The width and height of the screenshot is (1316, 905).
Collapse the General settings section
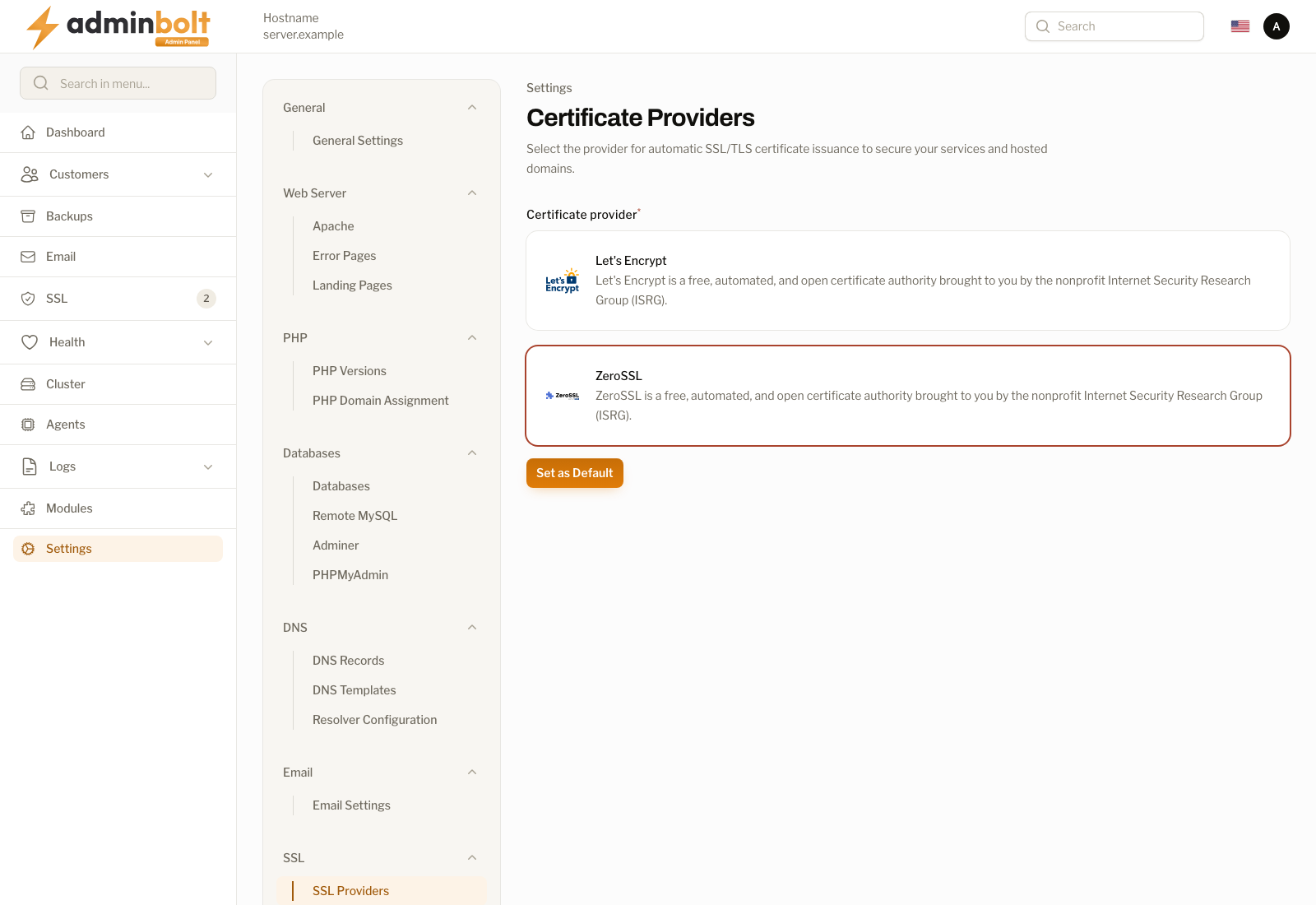[x=472, y=108]
